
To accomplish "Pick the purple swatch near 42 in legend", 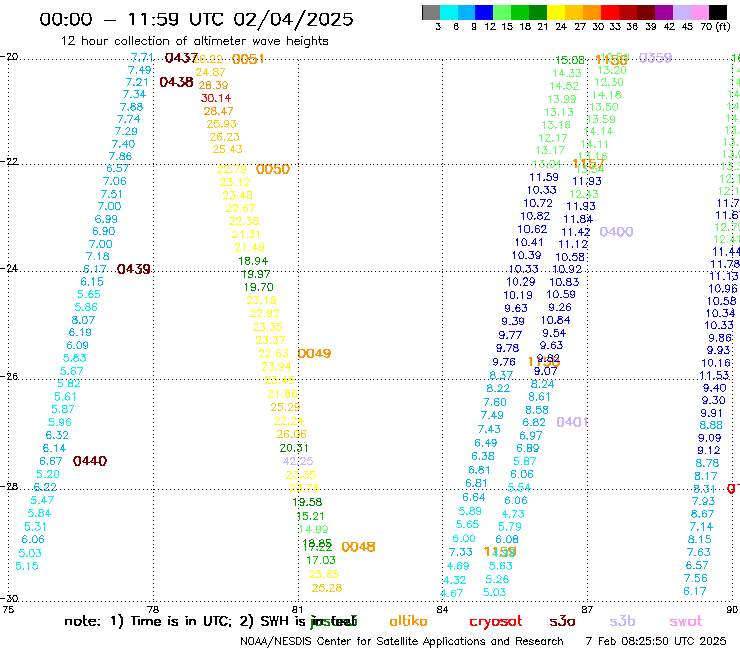I will click(x=664, y=12).
